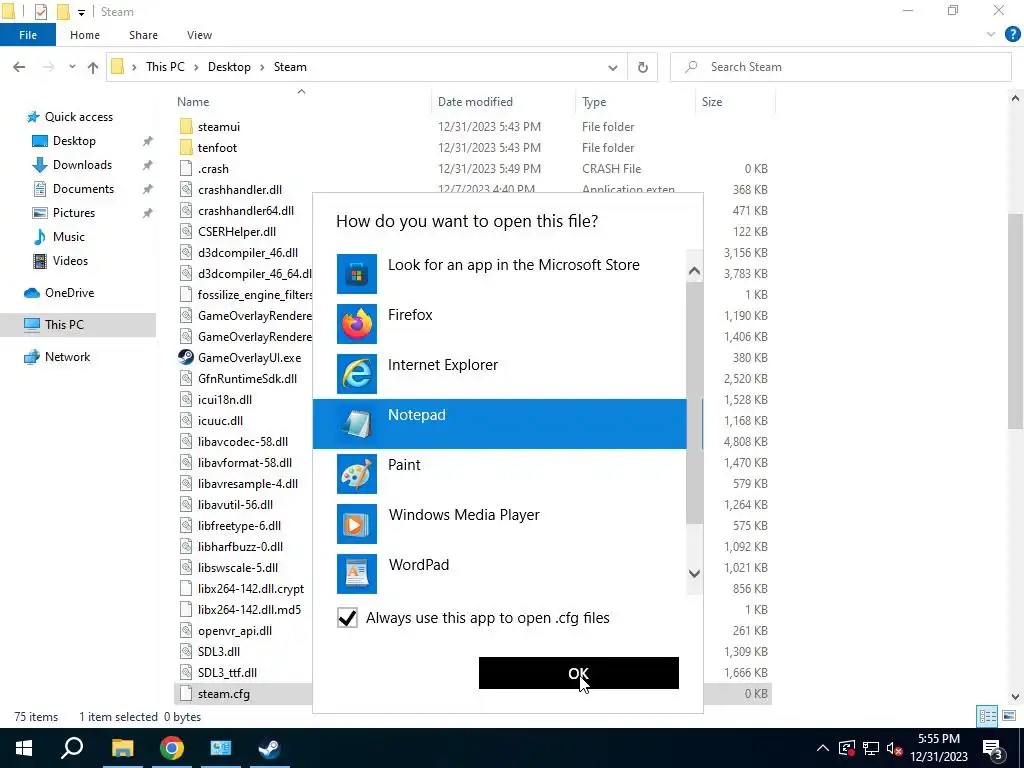Sort by Type column header
1024x768 pixels.
(x=594, y=102)
